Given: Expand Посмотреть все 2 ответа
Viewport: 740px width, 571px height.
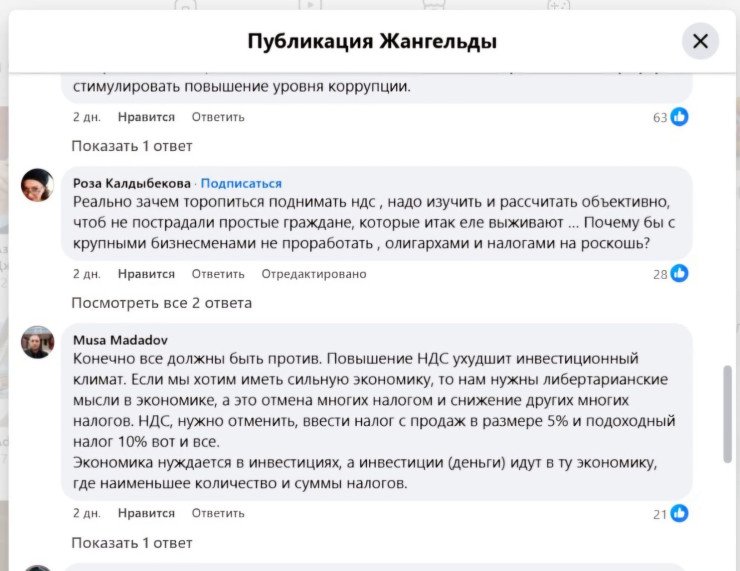Looking at the screenshot, I should click(161, 303).
